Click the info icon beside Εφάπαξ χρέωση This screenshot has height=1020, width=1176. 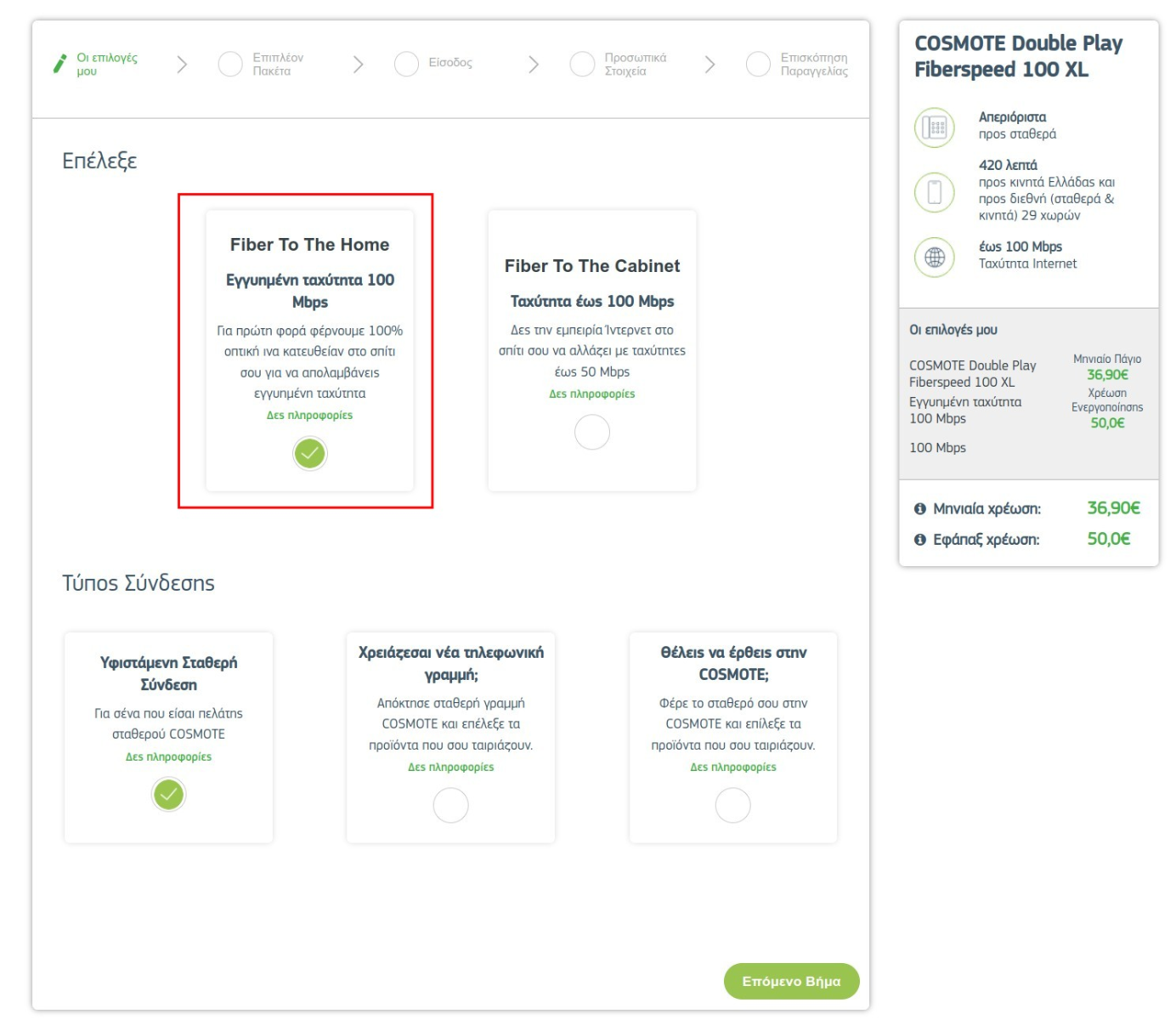(919, 540)
